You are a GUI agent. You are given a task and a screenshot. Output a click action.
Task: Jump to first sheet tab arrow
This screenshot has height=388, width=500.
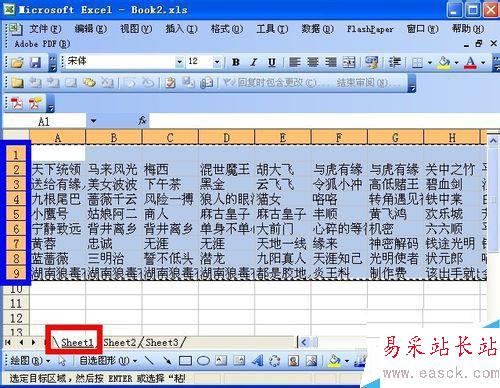[8, 342]
